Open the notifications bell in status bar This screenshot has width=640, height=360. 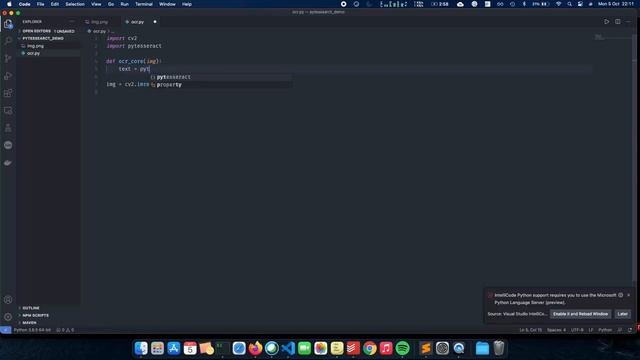pos(630,330)
